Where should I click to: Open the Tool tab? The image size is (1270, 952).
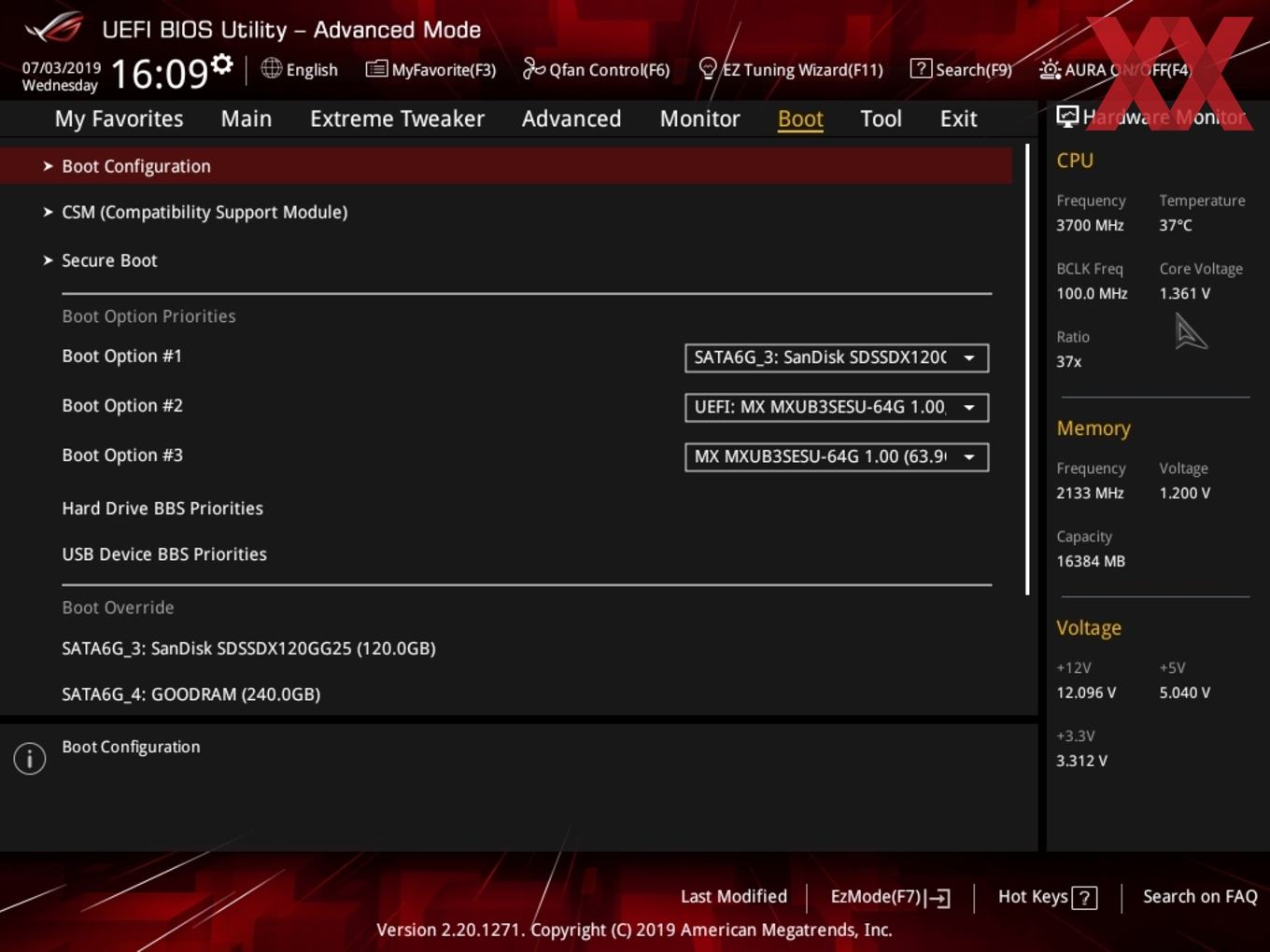coord(881,119)
